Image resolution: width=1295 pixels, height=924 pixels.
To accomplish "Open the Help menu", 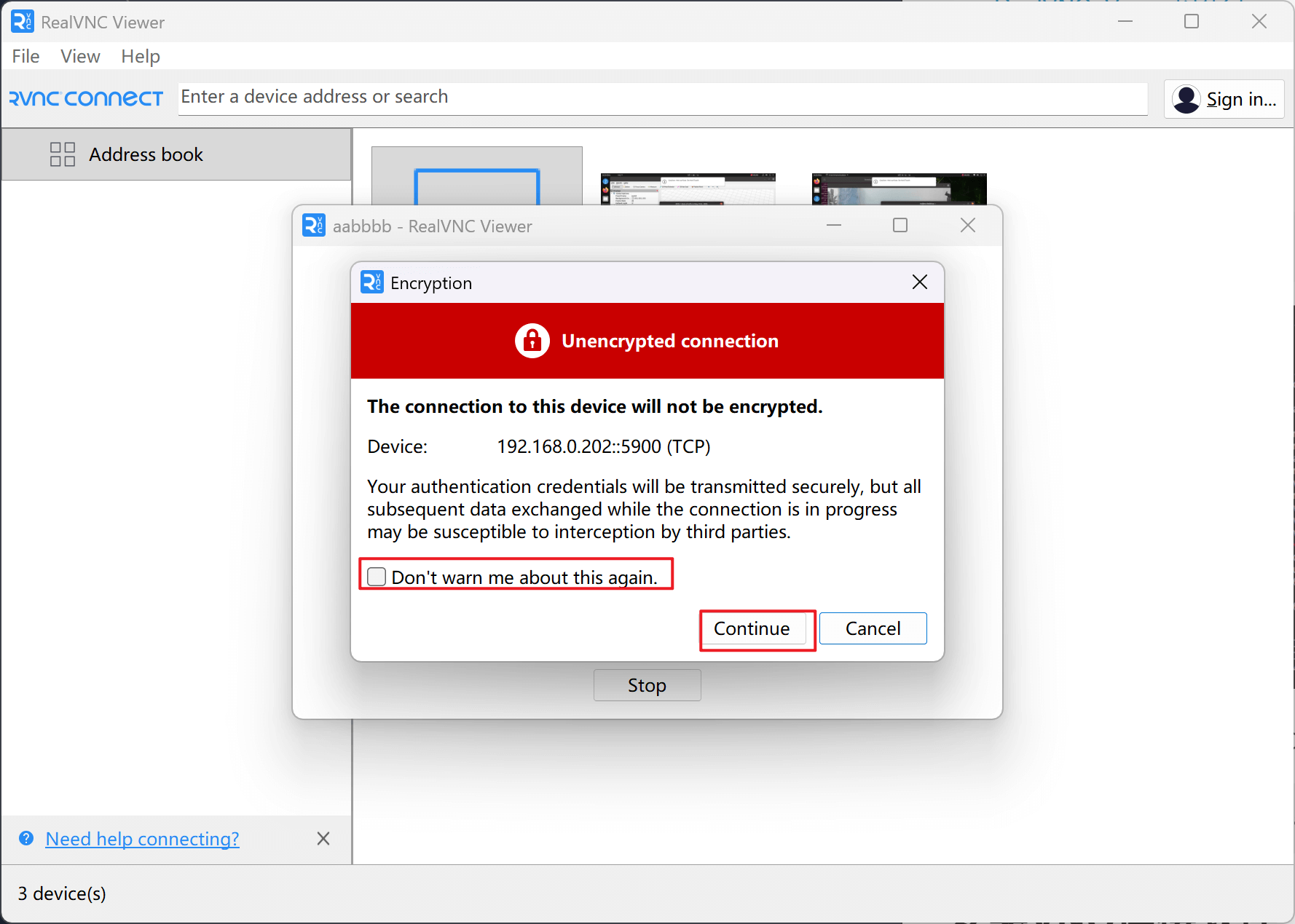I will pyautogui.click(x=141, y=56).
